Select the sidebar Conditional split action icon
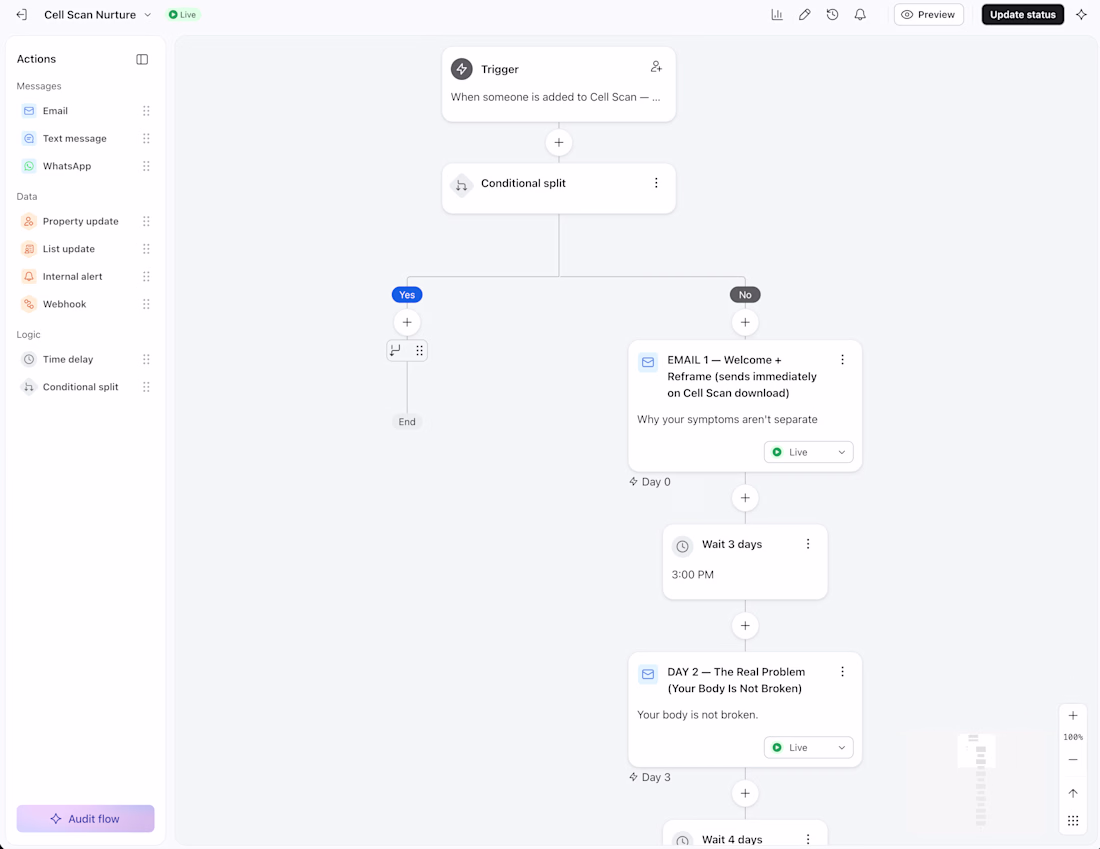 click(x=29, y=387)
